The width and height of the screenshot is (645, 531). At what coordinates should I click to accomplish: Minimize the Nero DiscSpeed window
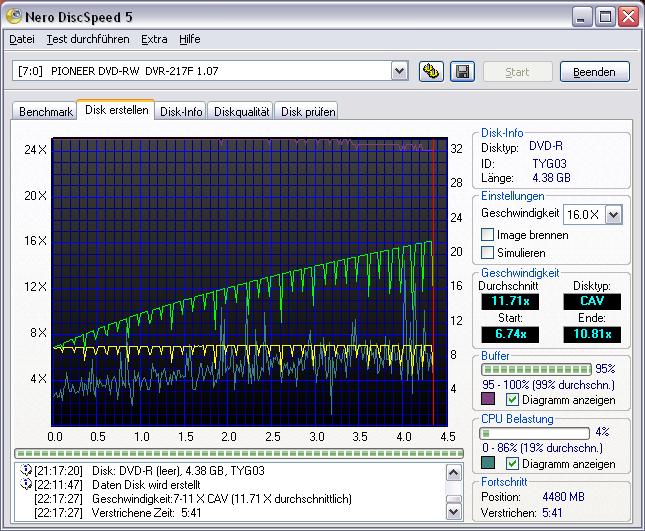(581, 17)
